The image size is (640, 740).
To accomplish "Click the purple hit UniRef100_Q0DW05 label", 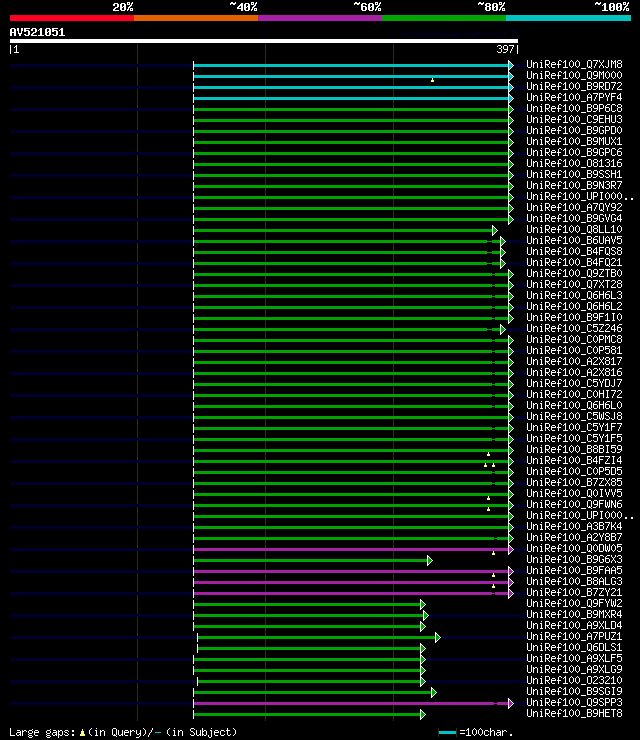I will tap(574, 548).
